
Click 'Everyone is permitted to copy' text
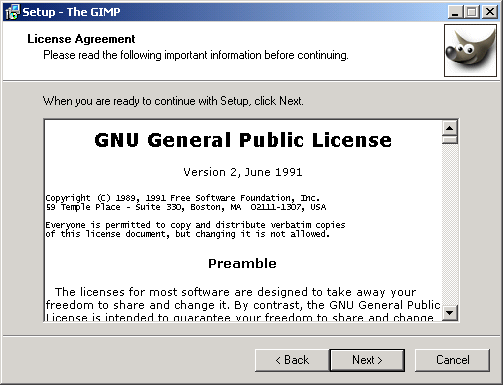click(x=195, y=225)
